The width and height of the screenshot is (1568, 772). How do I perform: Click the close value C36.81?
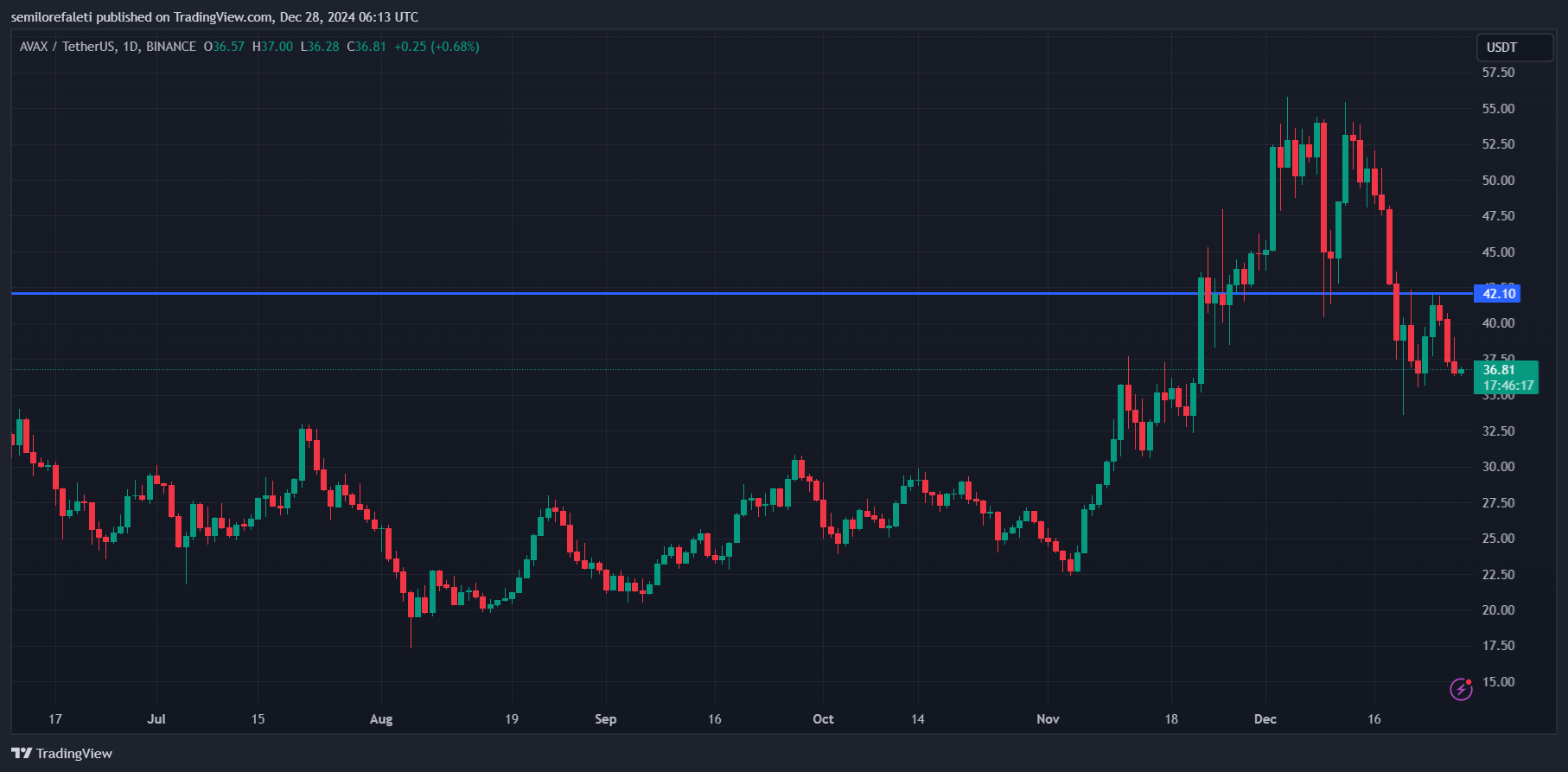click(x=367, y=47)
